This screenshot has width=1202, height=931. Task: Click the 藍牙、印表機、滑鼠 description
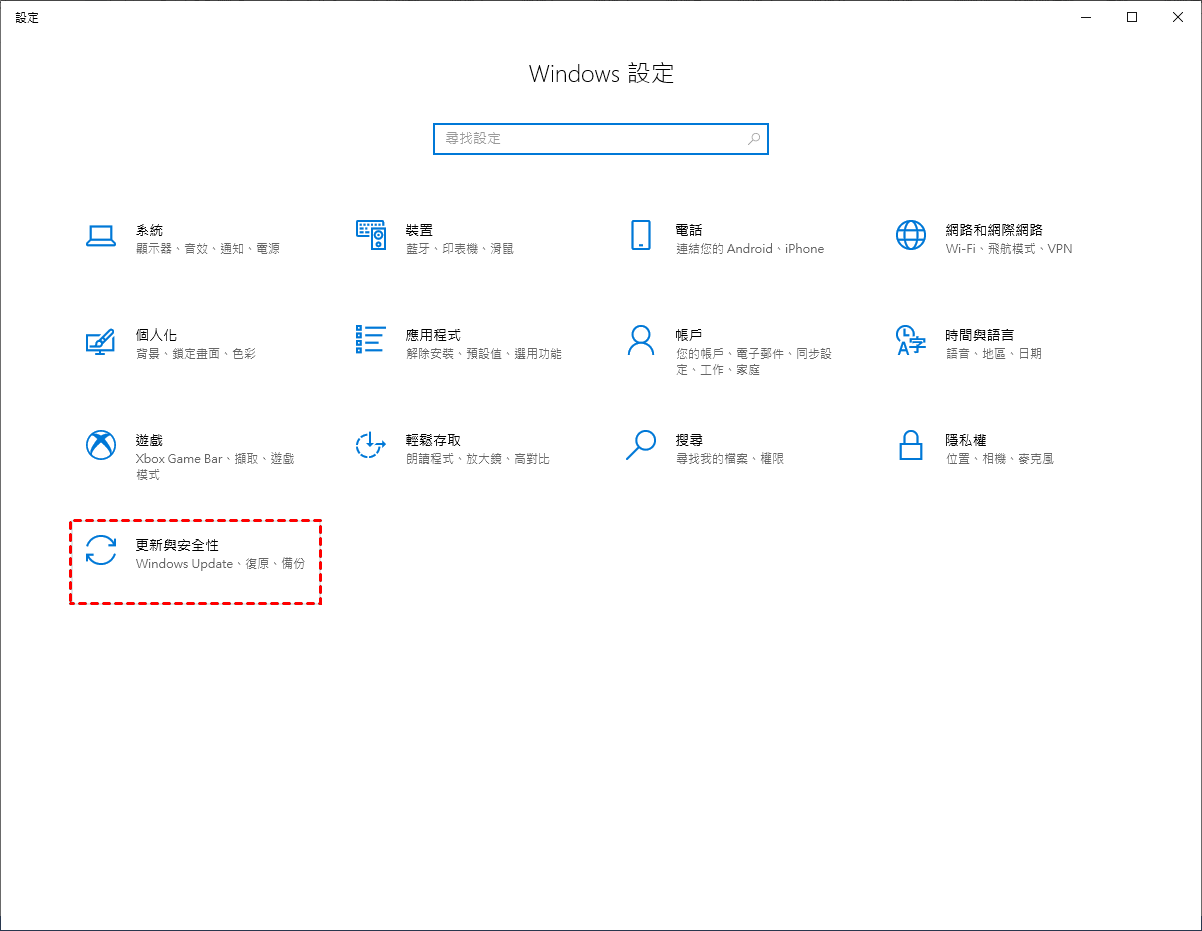(460, 249)
